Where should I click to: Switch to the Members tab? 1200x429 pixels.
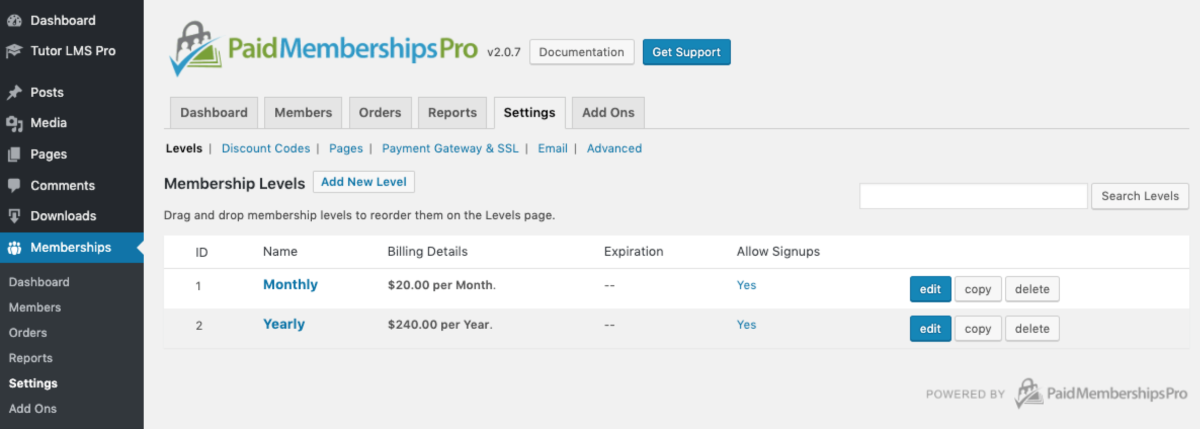303,113
